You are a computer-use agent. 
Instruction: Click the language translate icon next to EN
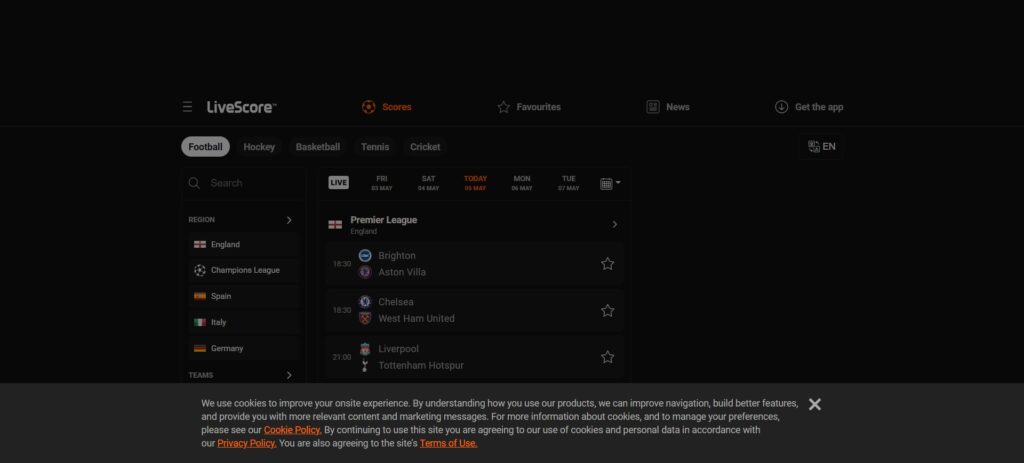pyautogui.click(x=814, y=146)
